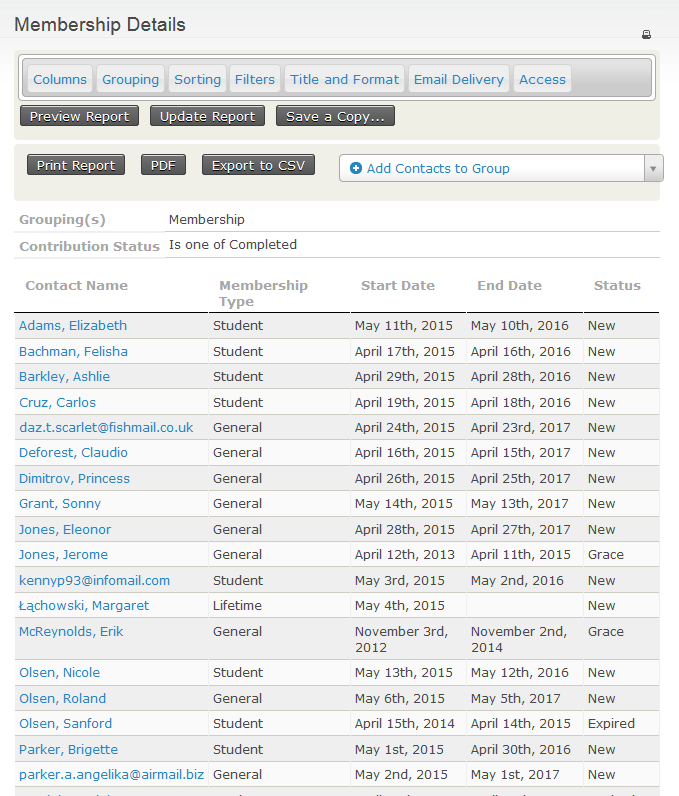Open the Filters tab
Screen dimensions: 679x796
255,80
